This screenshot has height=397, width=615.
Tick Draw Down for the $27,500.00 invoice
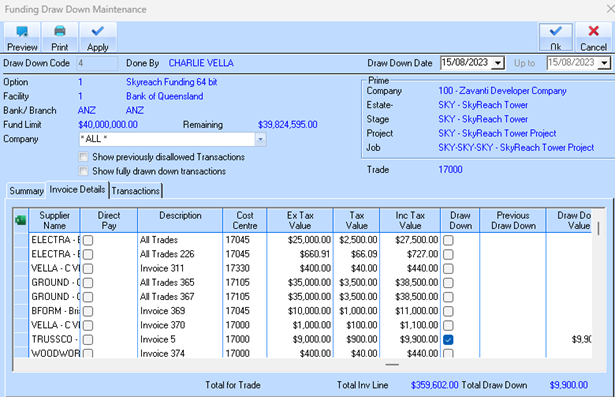tap(448, 240)
